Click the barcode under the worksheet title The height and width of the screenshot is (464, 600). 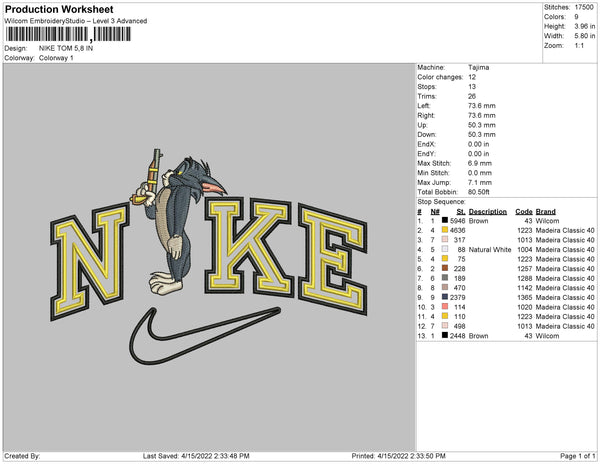click(68, 34)
